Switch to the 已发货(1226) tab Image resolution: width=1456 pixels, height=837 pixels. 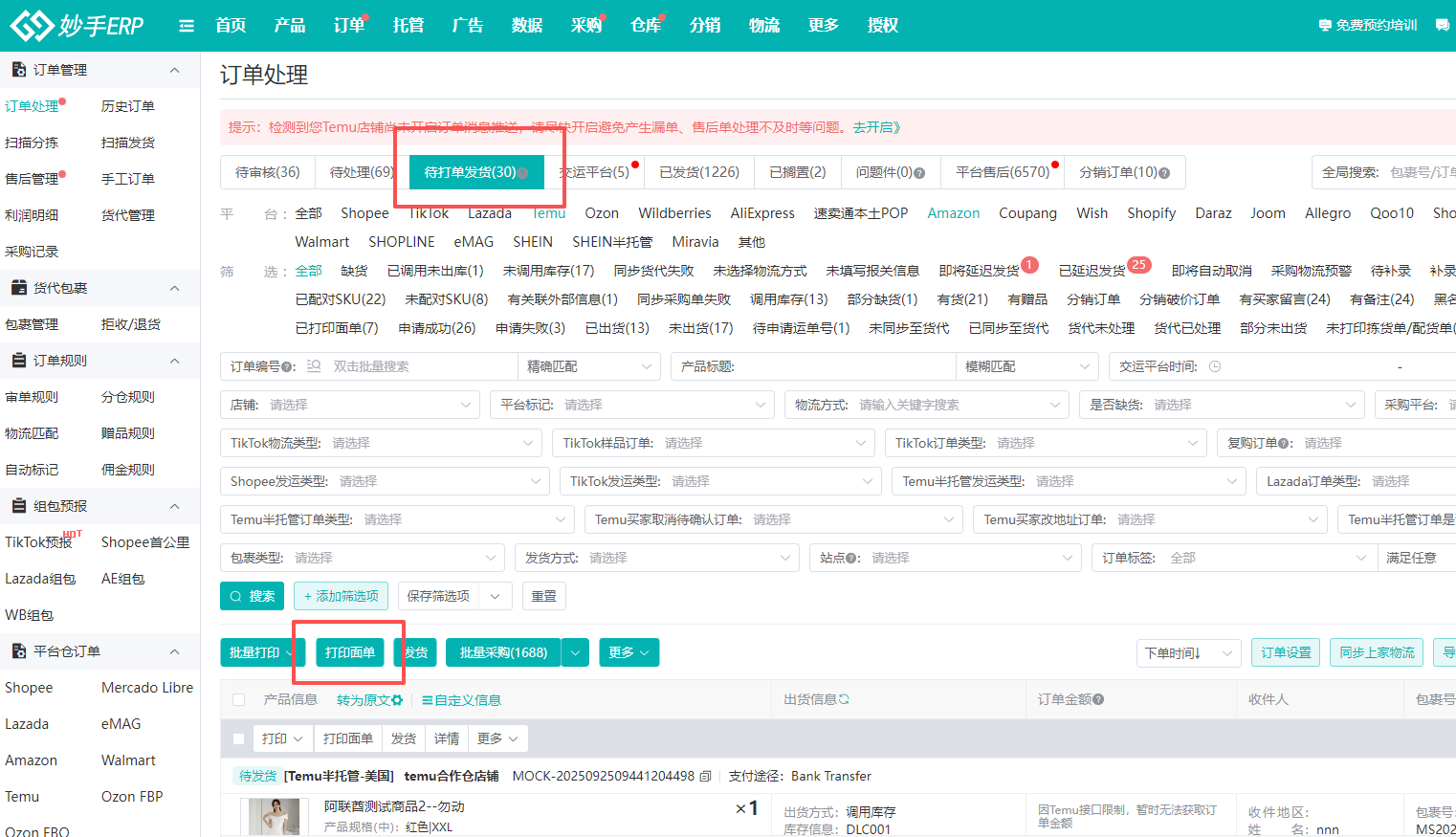699,172
